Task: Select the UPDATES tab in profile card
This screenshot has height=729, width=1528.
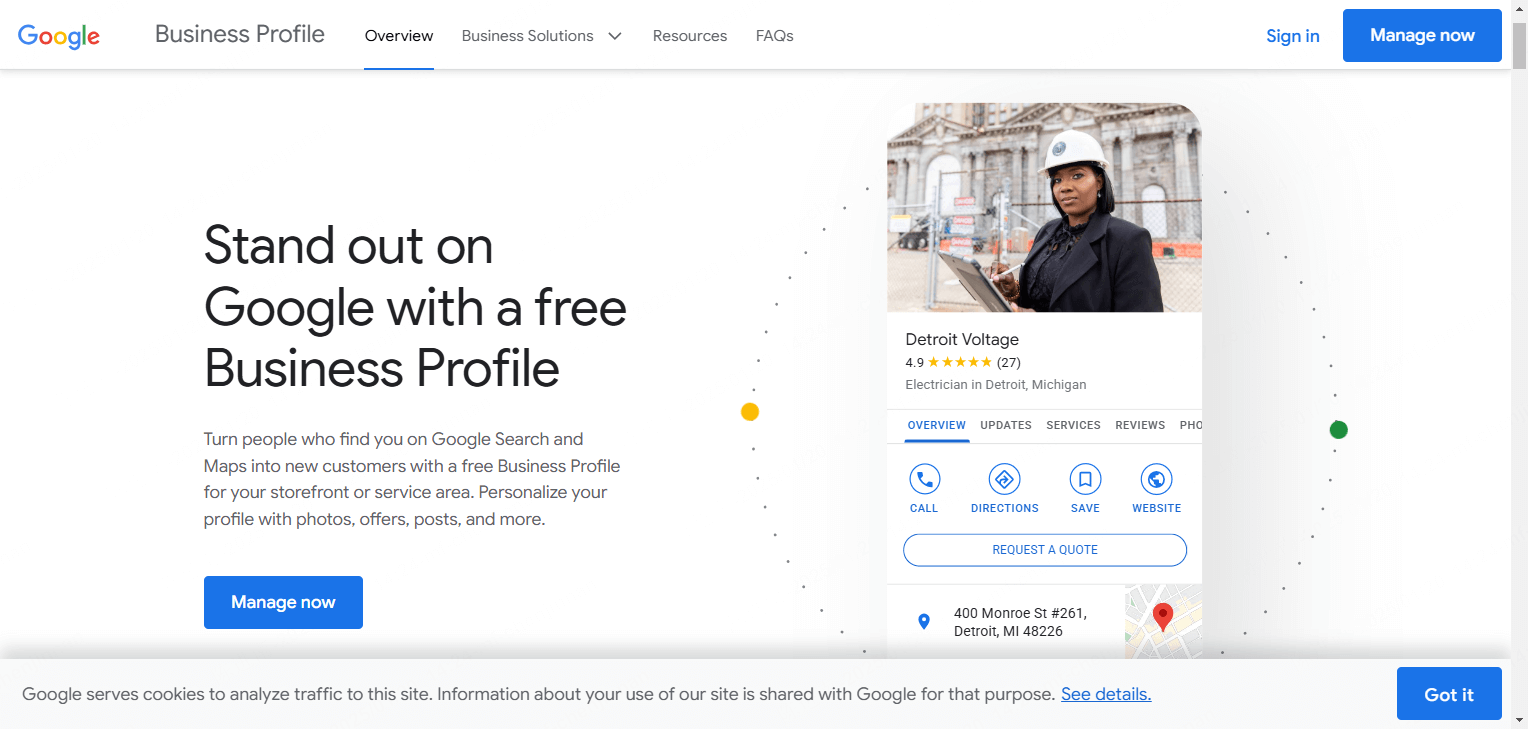Action: (x=1006, y=425)
